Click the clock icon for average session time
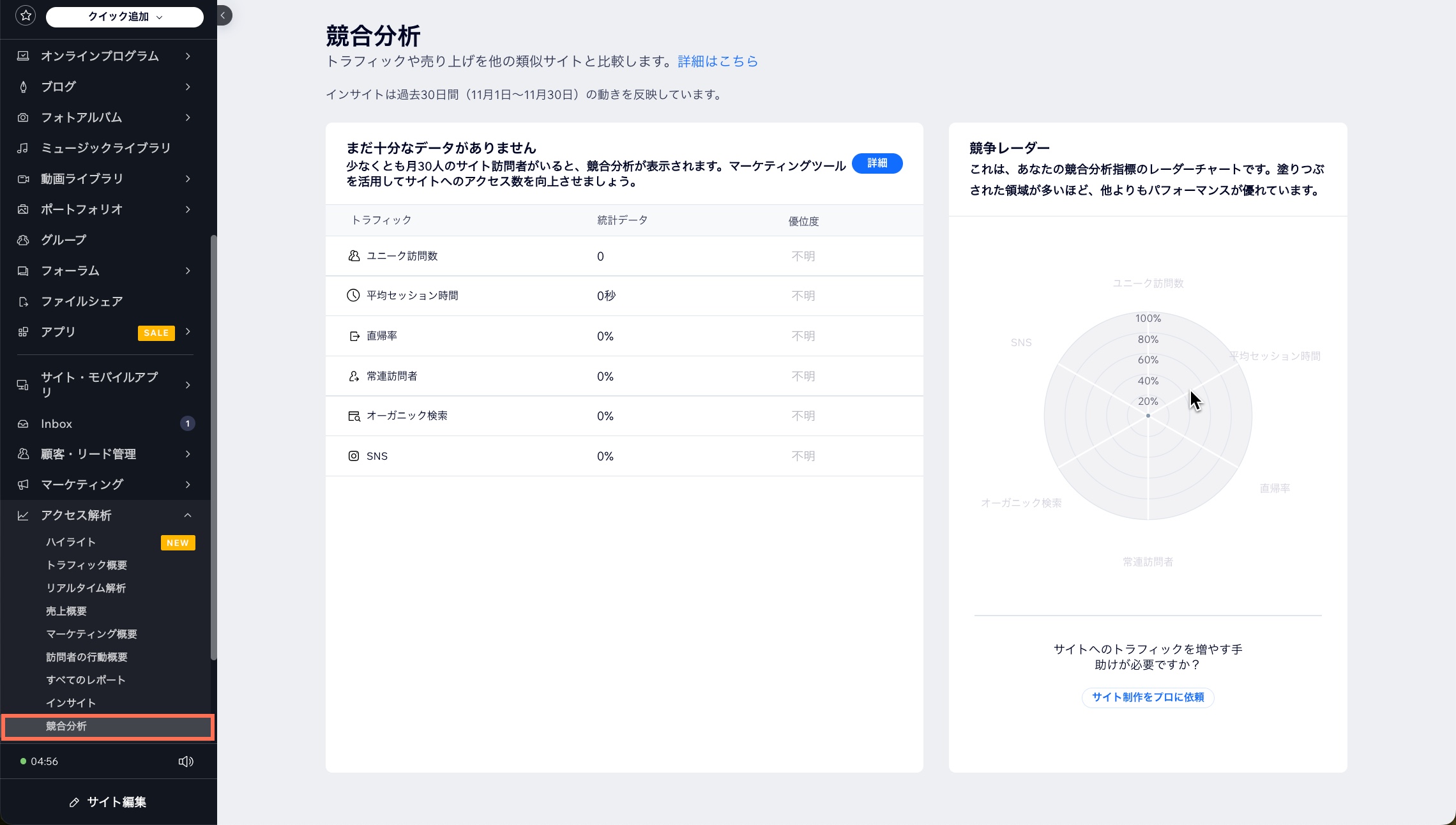The width and height of the screenshot is (1456, 825). click(x=353, y=295)
